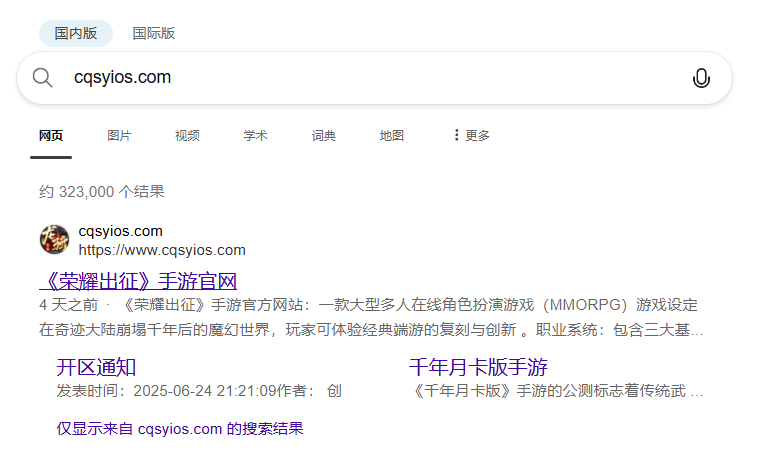This screenshot has width=765, height=466.
Task: Show the 地图 results tab
Action: click(x=391, y=135)
